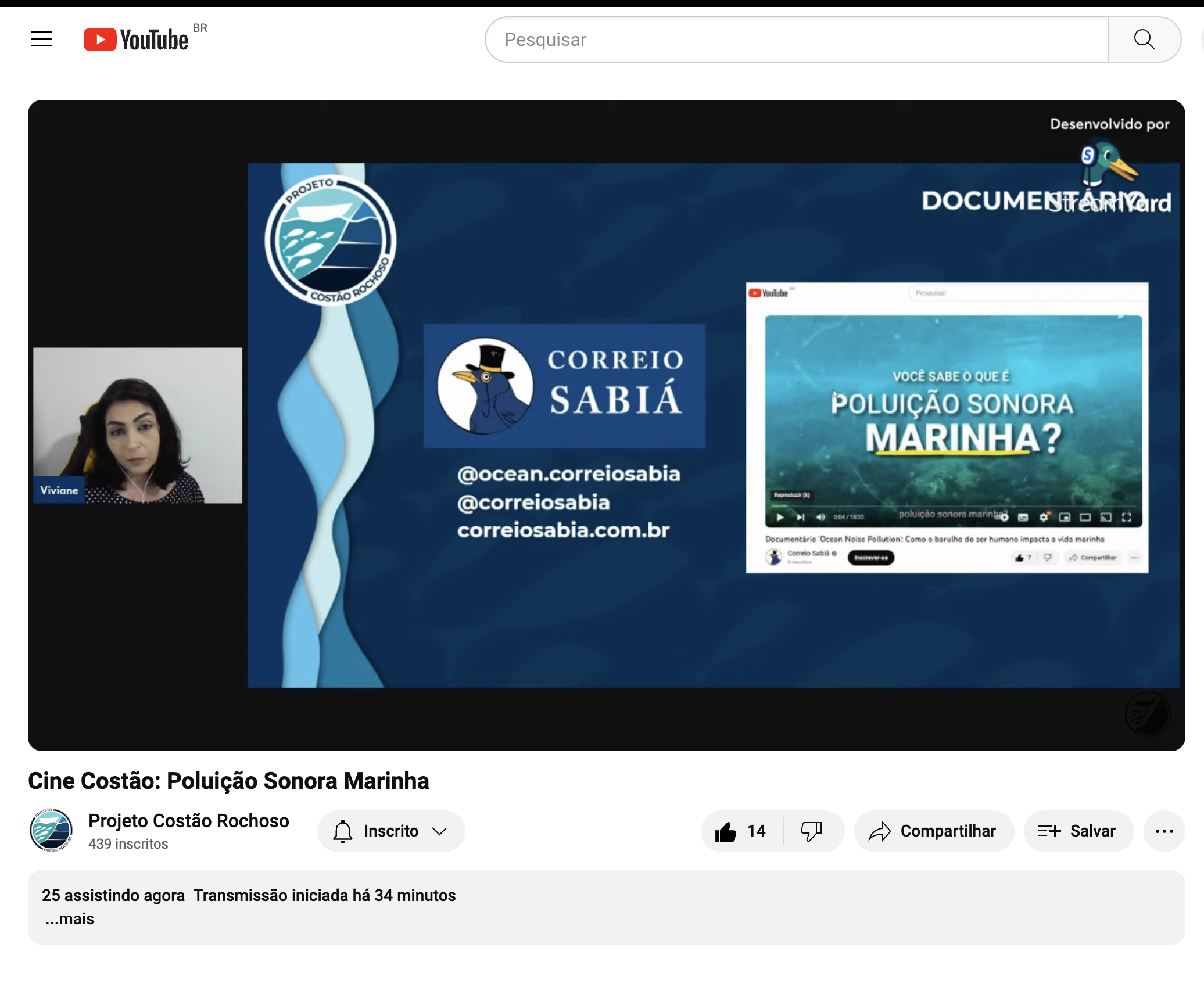Click inside the Pesquisar search field
The image size is (1204, 998).
(796, 40)
